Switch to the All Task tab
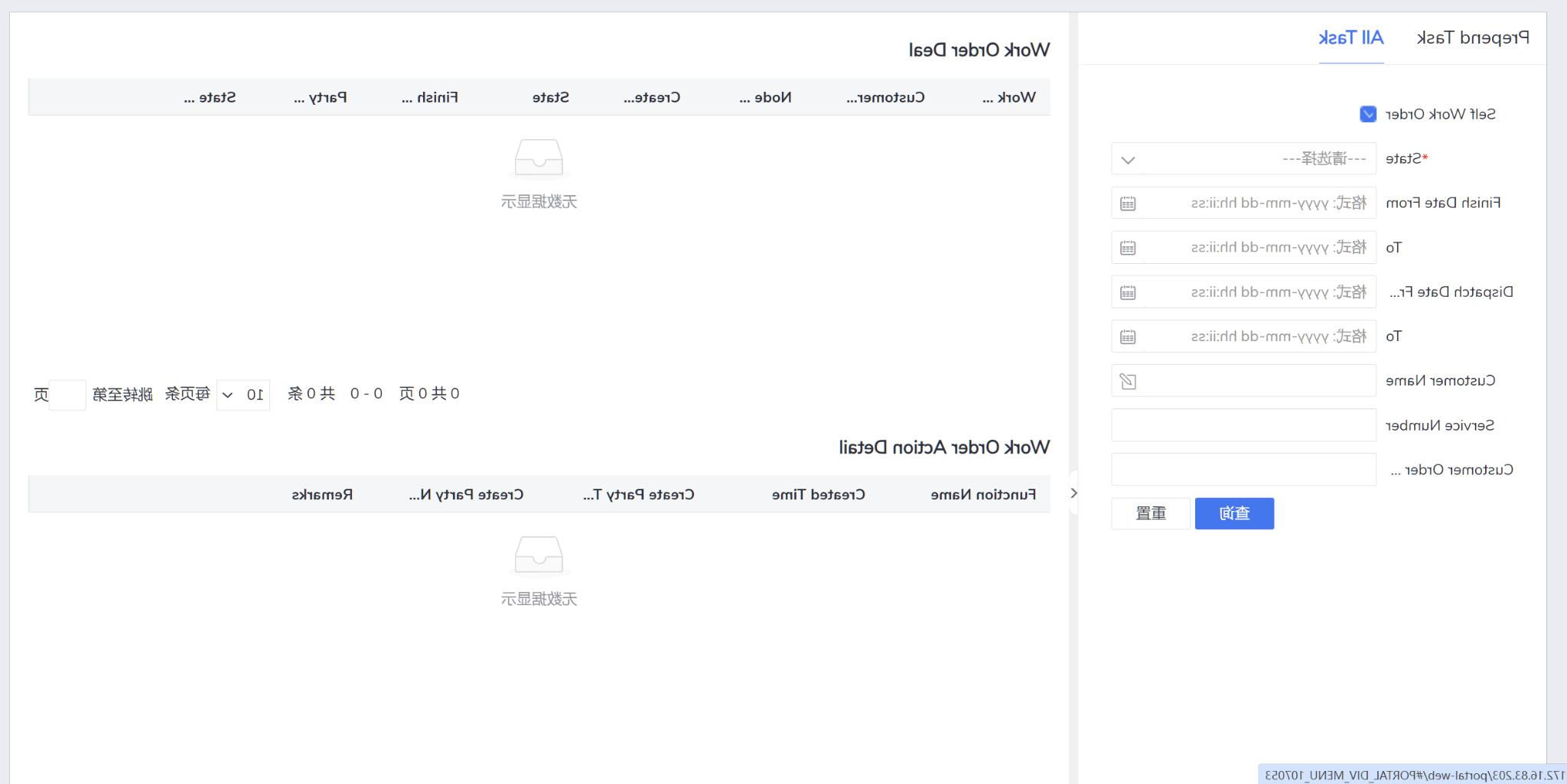 click(1351, 37)
